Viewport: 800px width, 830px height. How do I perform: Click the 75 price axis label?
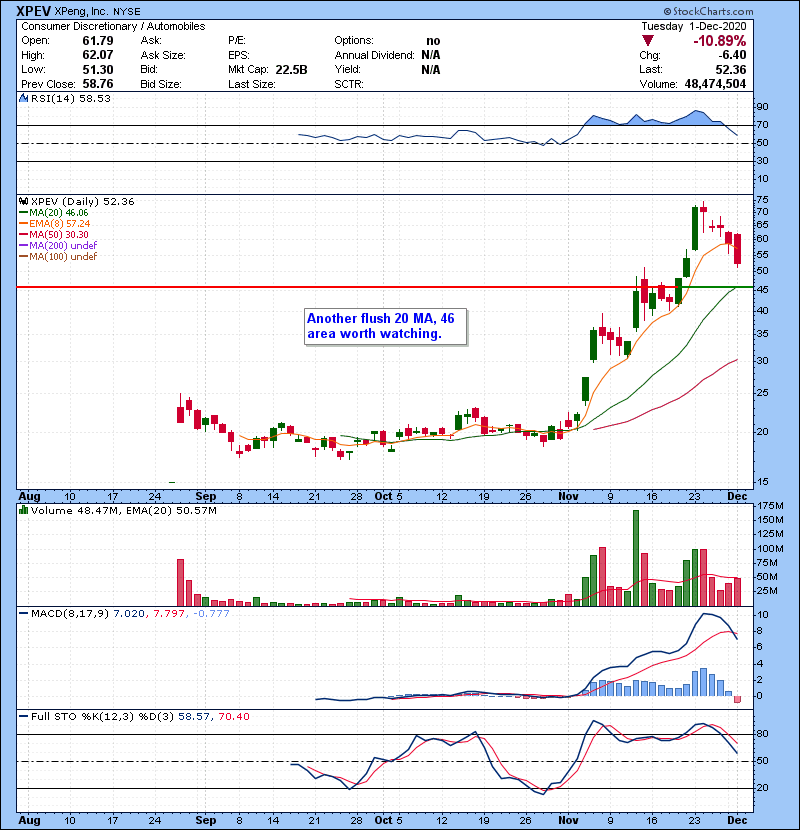763,200
